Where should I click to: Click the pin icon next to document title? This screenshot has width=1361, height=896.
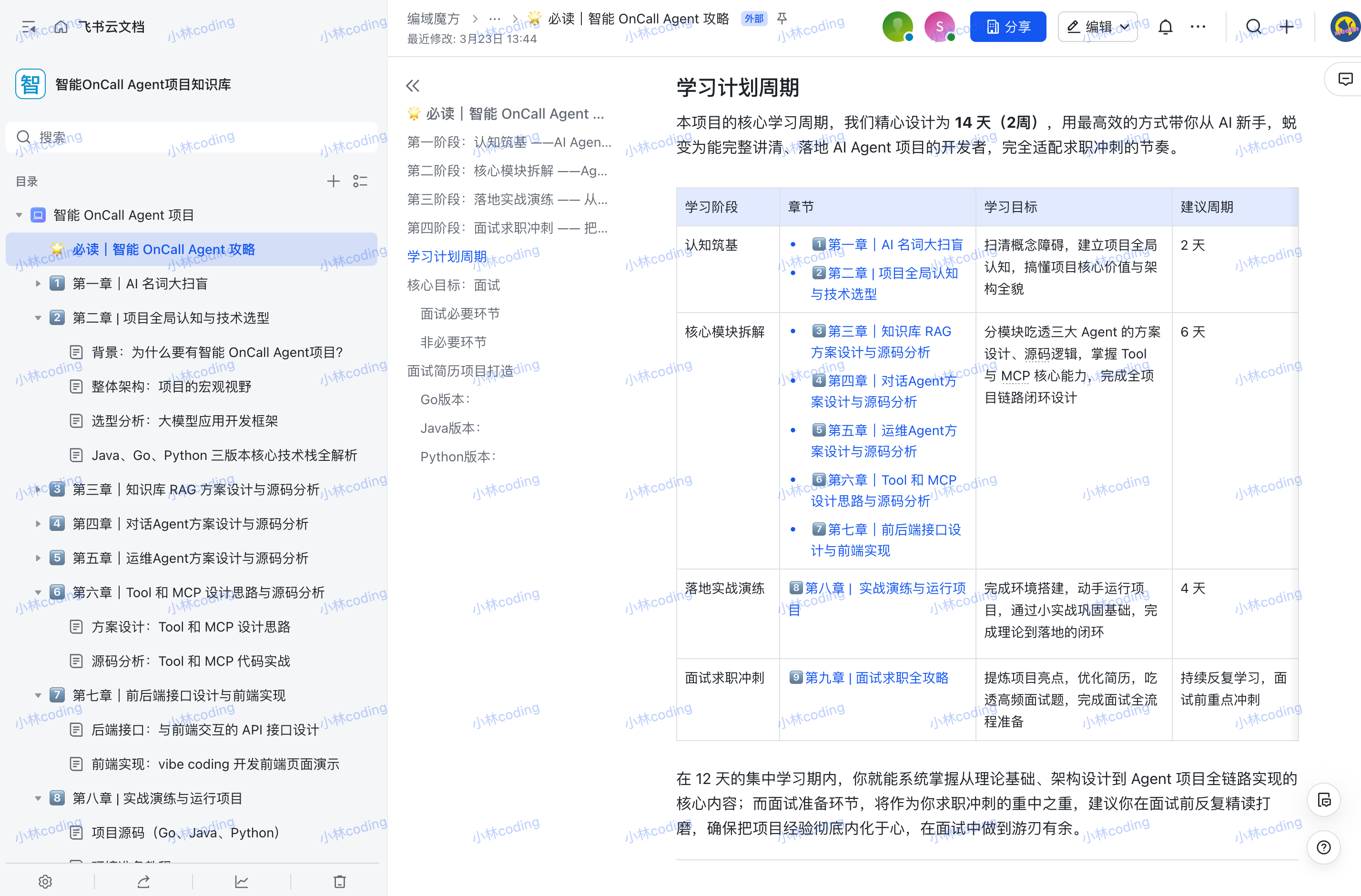coord(782,19)
